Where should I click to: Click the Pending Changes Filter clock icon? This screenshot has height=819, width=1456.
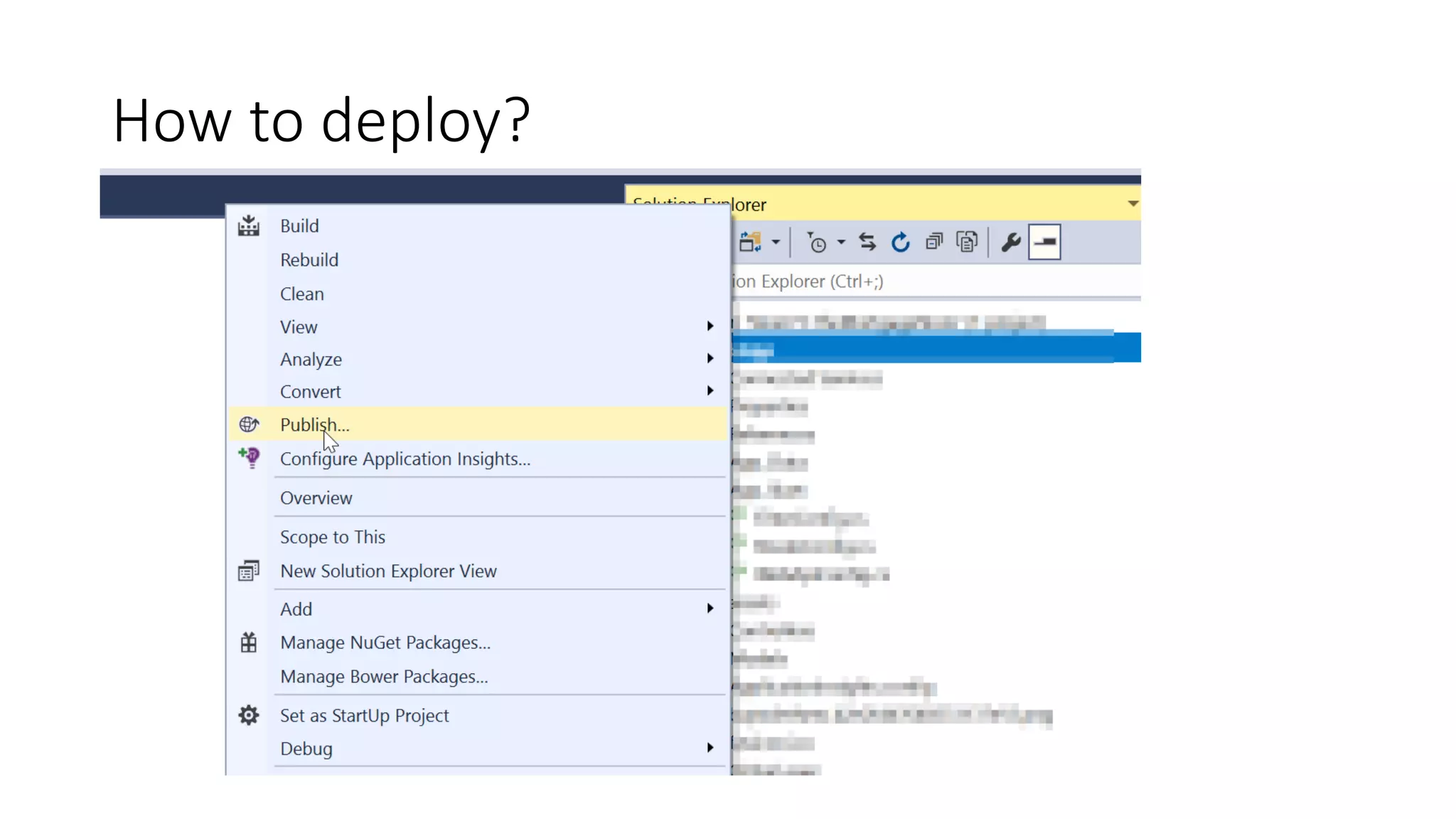[816, 242]
